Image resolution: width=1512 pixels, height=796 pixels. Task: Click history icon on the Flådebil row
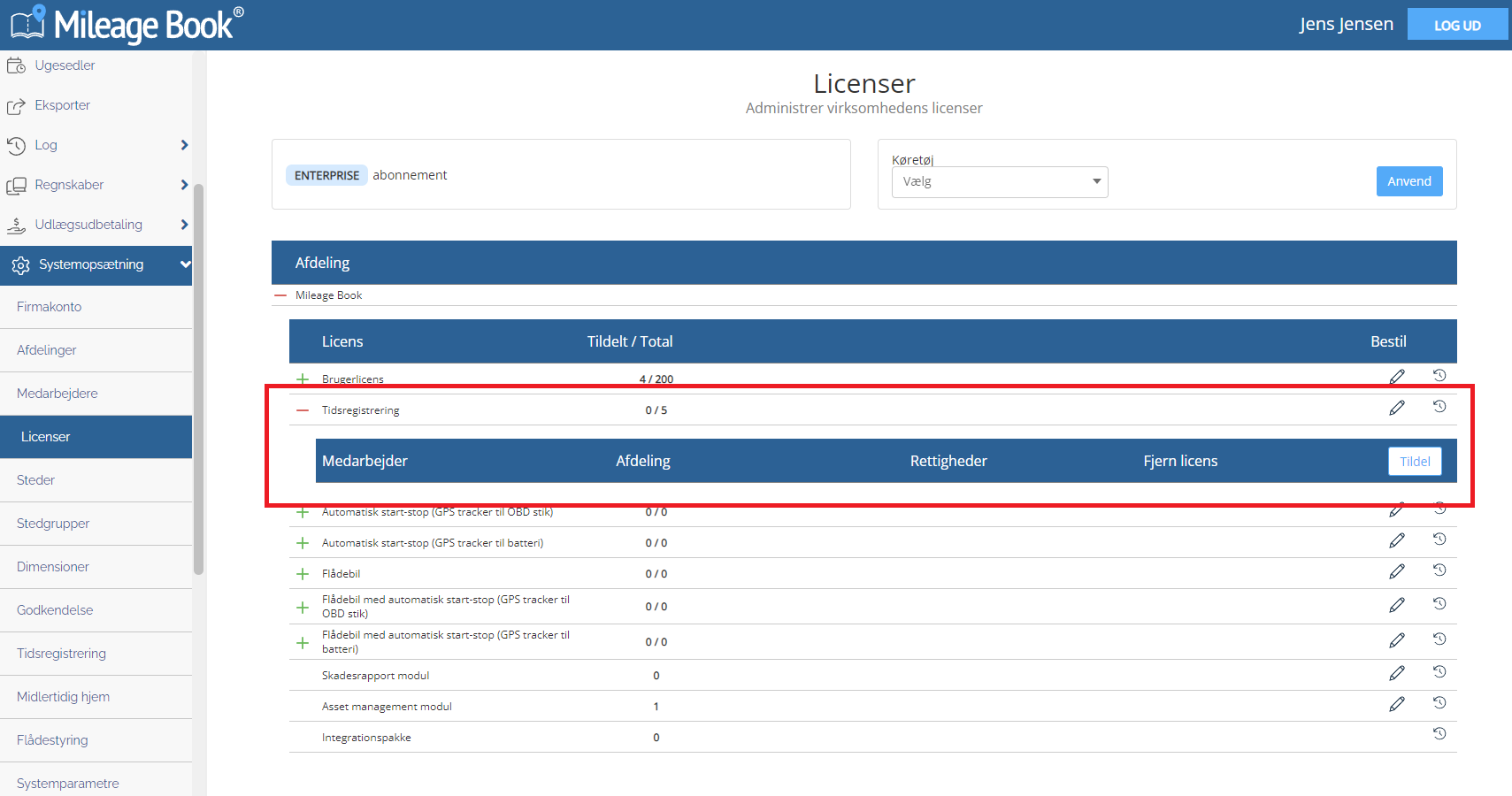1439,570
